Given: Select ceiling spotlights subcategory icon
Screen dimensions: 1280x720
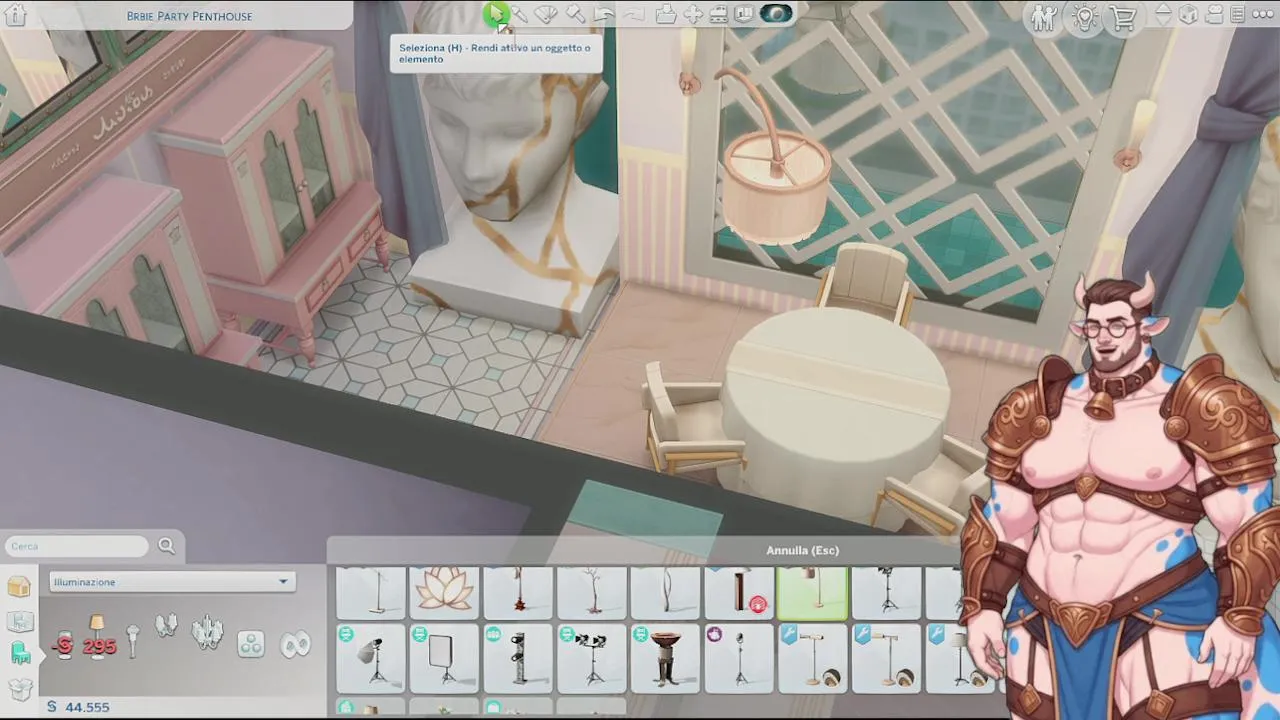Looking at the screenshot, I should 251,644.
